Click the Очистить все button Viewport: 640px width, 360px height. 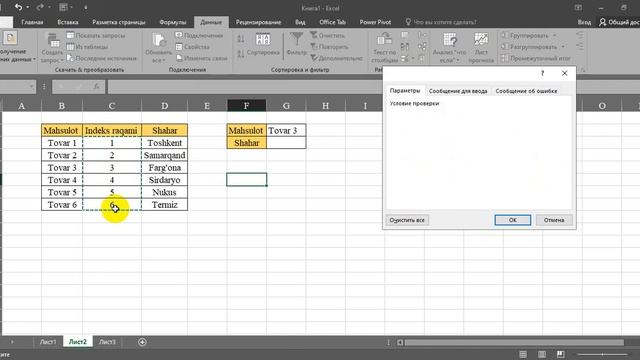(407, 220)
